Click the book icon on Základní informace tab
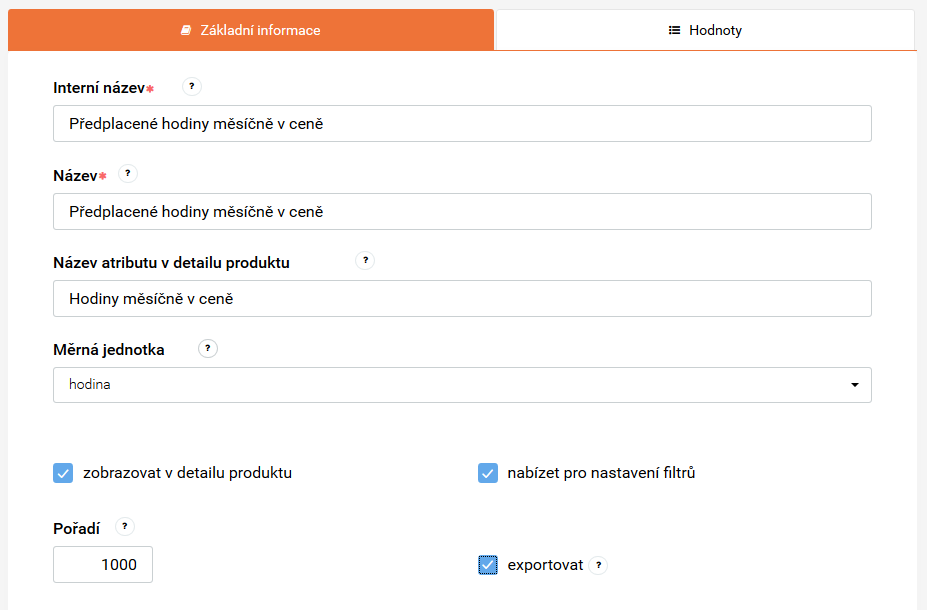Screen dimensions: 927x610 pos(186,30)
